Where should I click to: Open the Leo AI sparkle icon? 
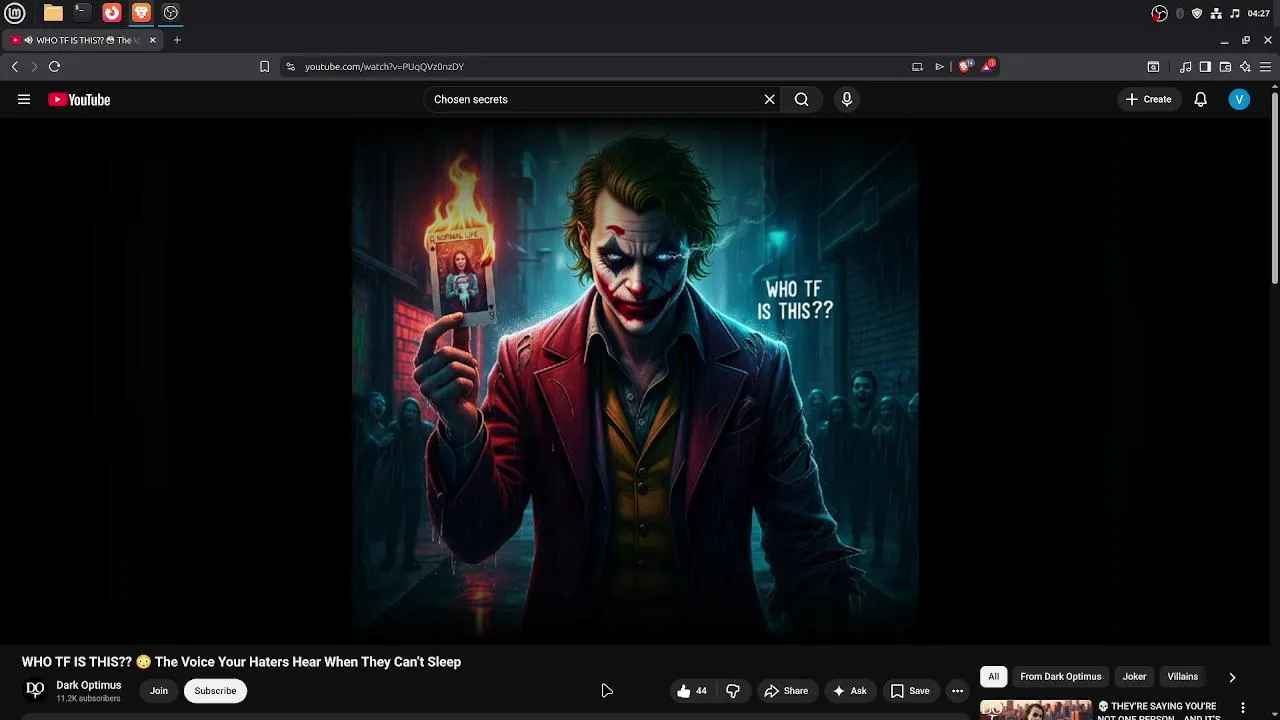(1245, 66)
